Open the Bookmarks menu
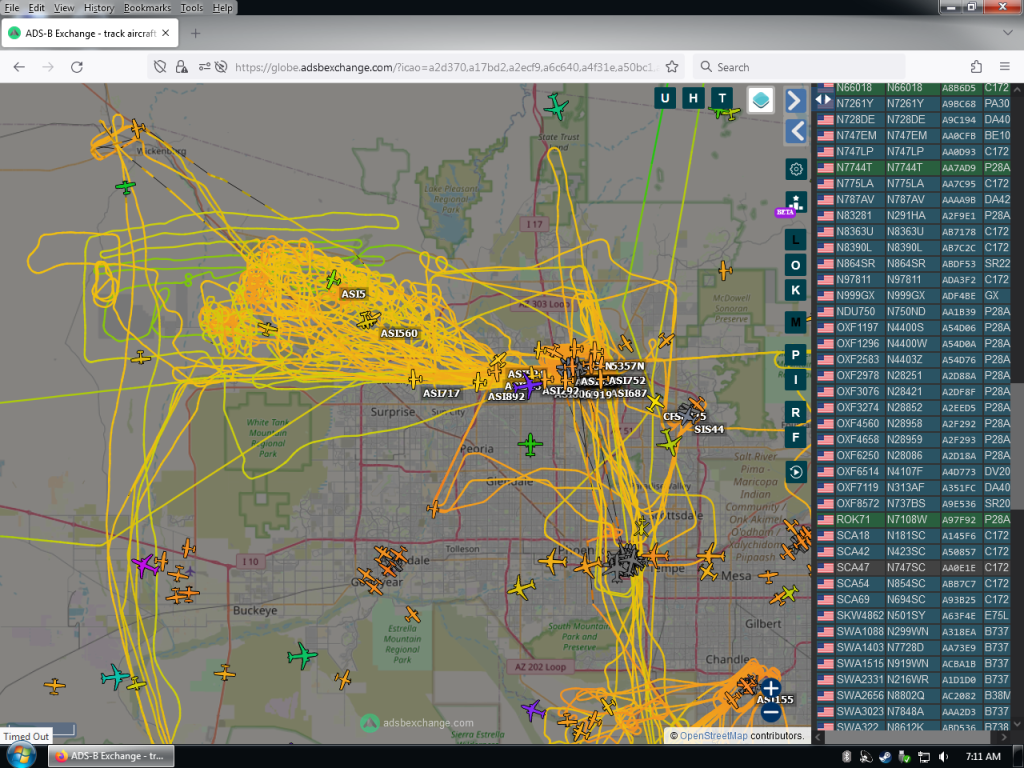The image size is (1024, 768). coord(147,8)
